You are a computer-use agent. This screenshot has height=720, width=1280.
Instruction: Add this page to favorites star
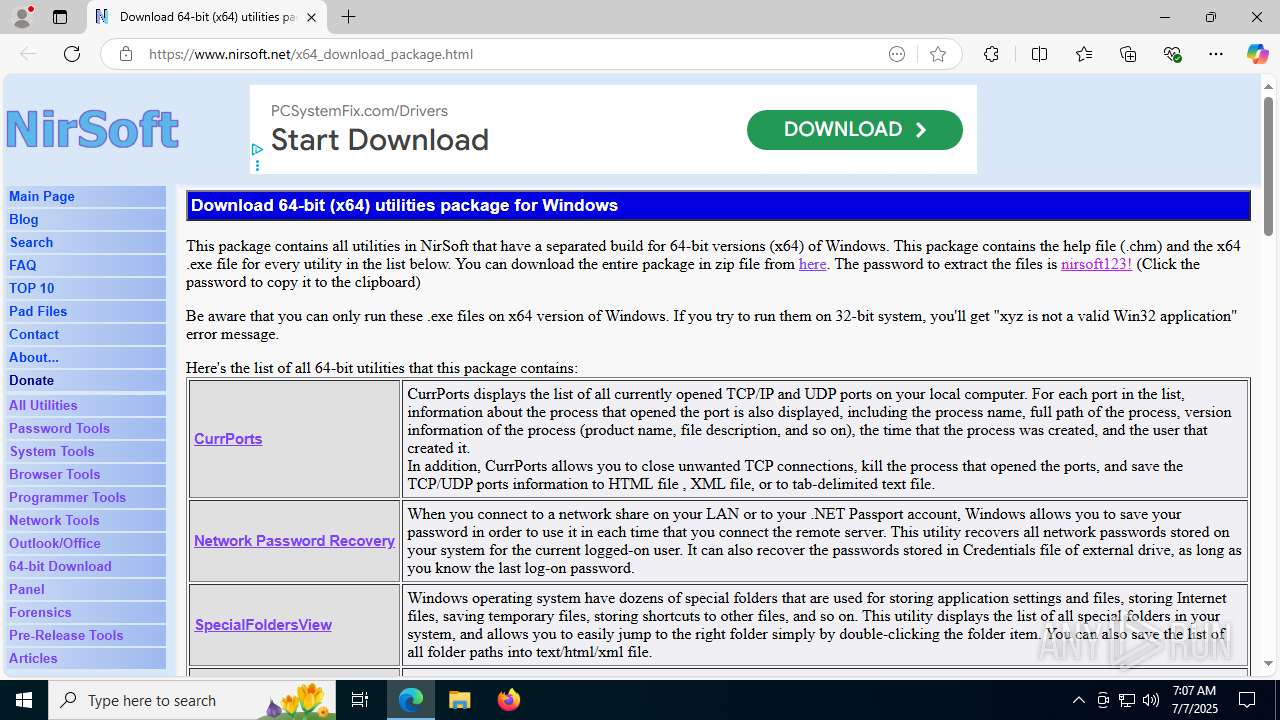click(x=938, y=54)
